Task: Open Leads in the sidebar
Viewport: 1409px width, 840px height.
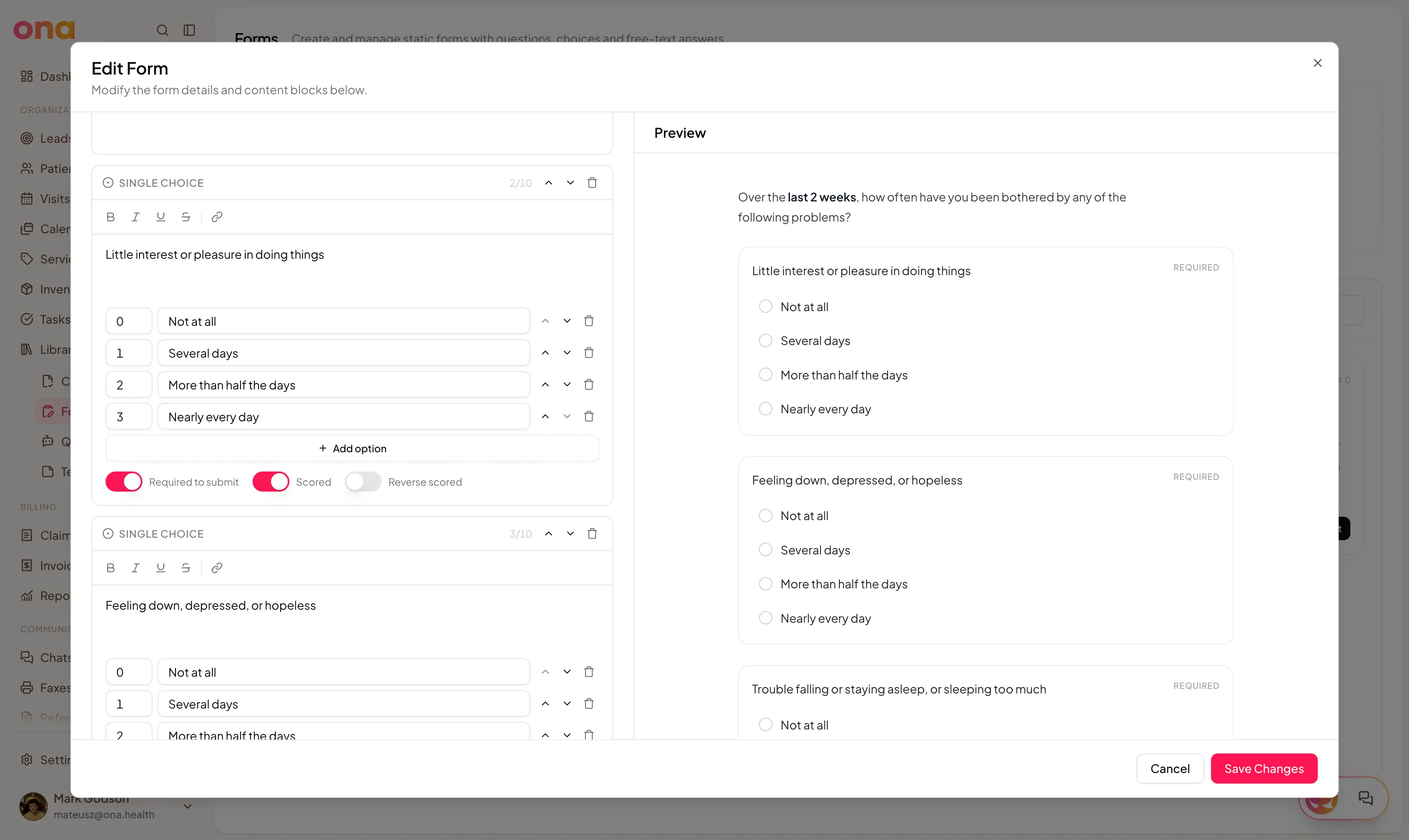Action: click(45, 138)
